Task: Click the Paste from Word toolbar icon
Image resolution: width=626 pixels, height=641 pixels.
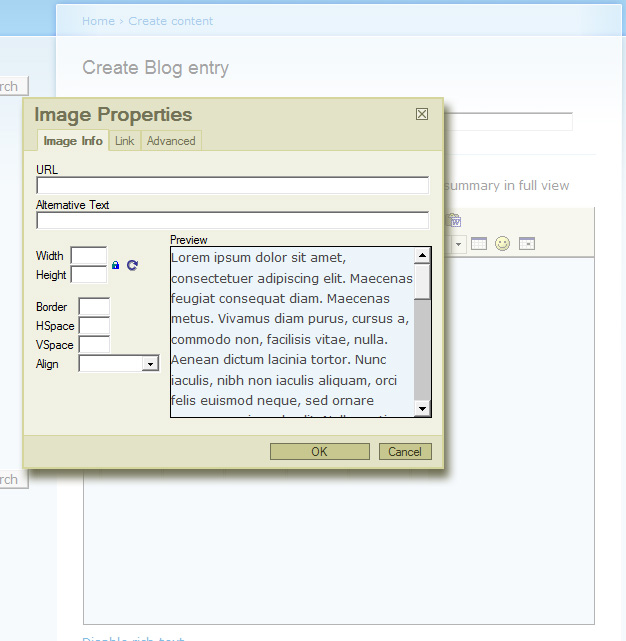Action: click(x=453, y=220)
